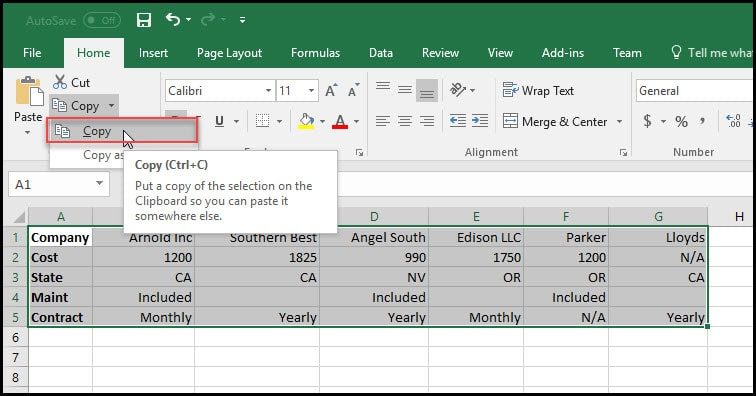756x396 pixels.
Task: Click Bottom Align icon
Action: [x=427, y=90]
